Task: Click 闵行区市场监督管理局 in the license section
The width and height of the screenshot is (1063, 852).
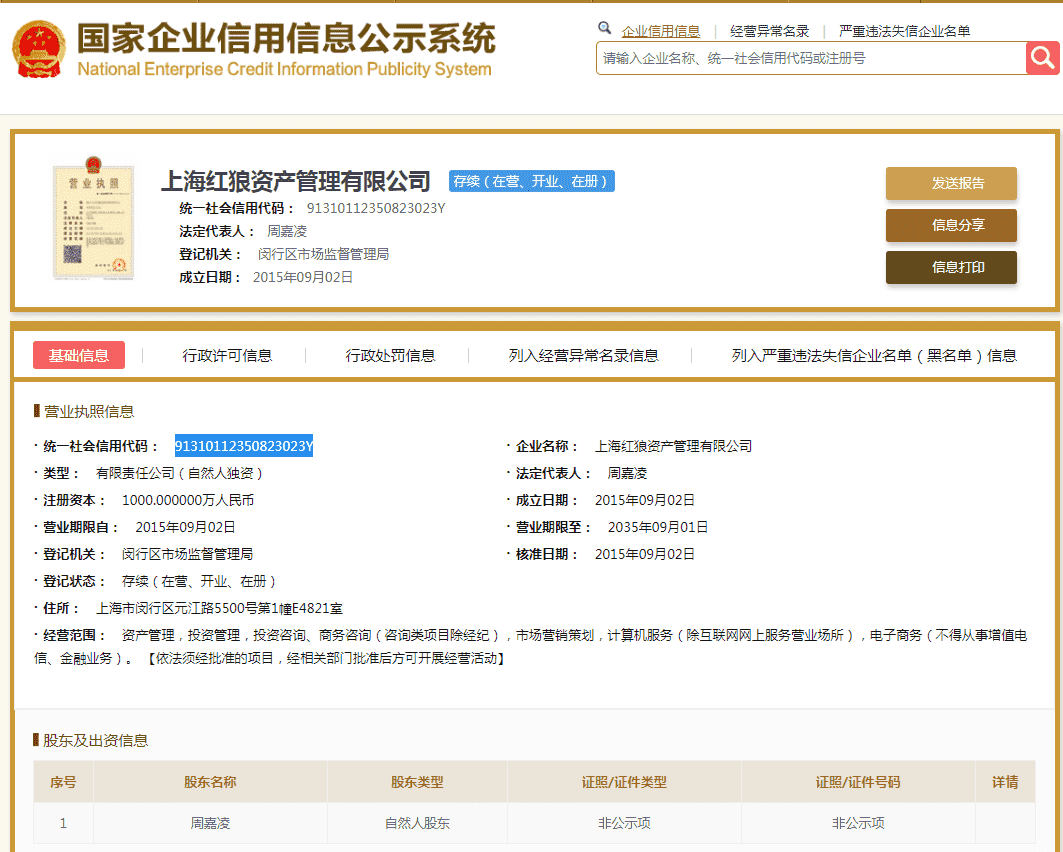Action: coord(187,554)
